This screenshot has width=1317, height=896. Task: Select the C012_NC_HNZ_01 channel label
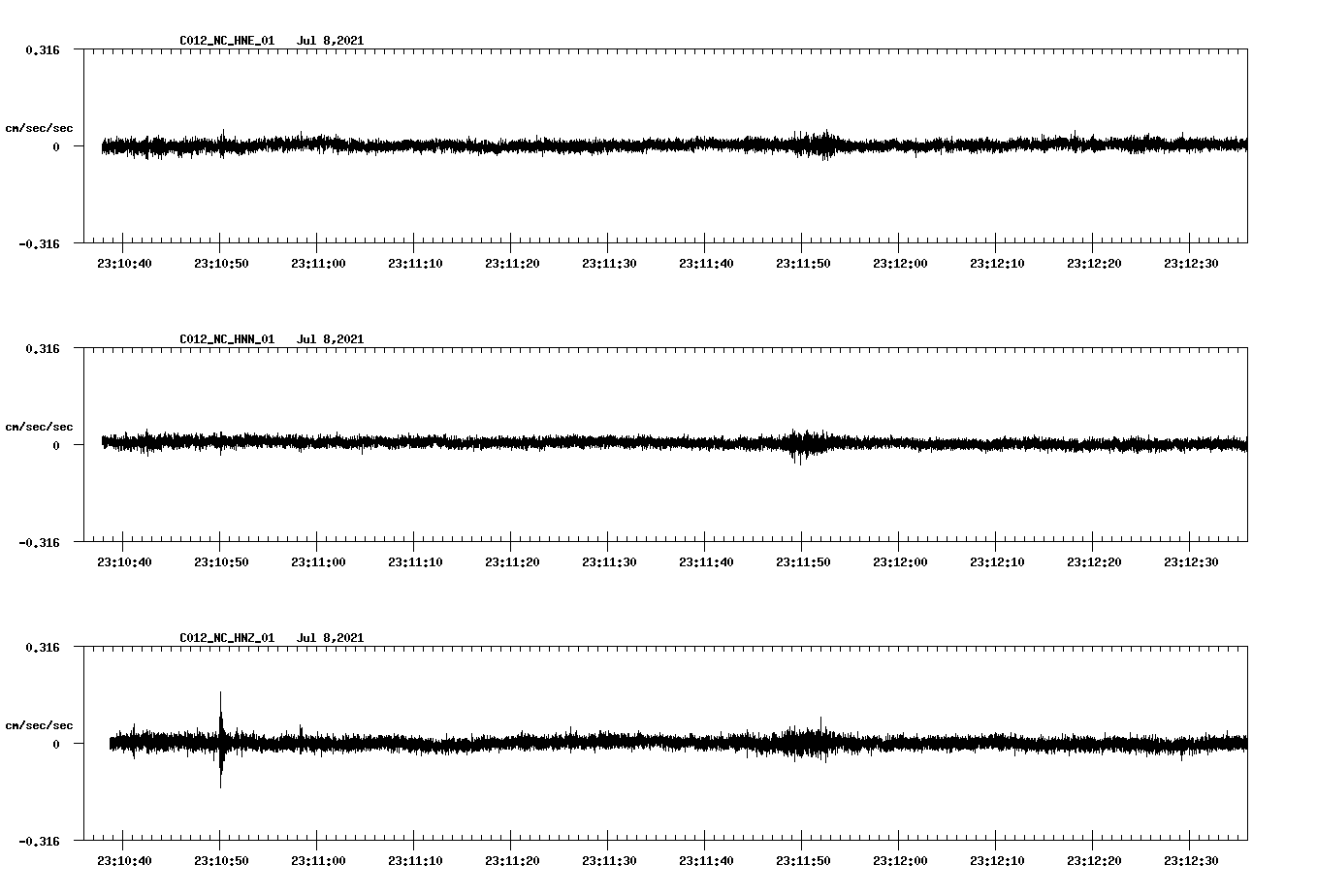[225, 636]
